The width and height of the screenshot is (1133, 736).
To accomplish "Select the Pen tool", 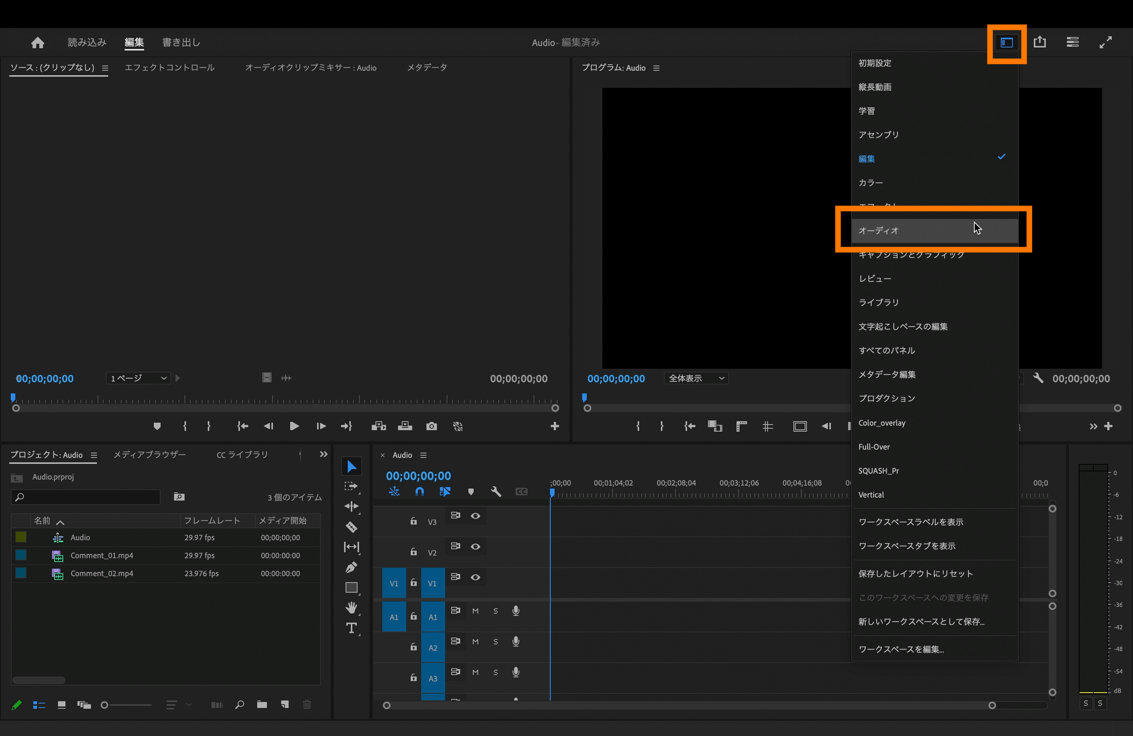I will [351, 567].
